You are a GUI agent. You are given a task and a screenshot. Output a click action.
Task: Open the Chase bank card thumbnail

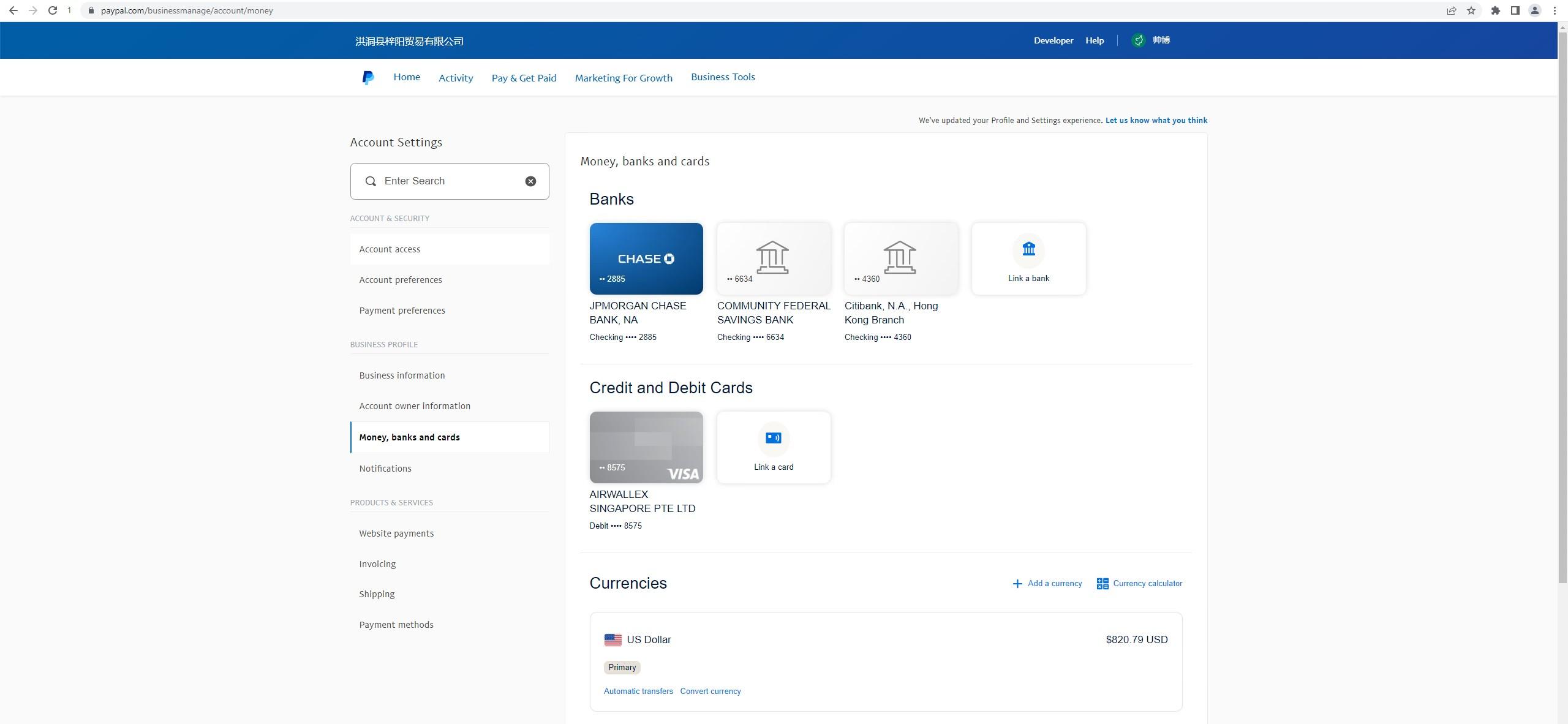tap(646, 258)
